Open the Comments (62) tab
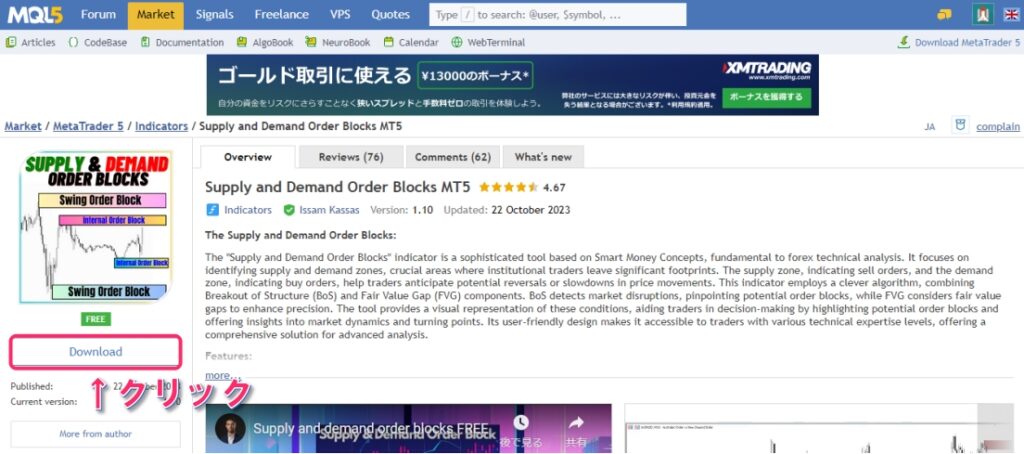This screenshot has height=454, width=1024. point(453,157)
